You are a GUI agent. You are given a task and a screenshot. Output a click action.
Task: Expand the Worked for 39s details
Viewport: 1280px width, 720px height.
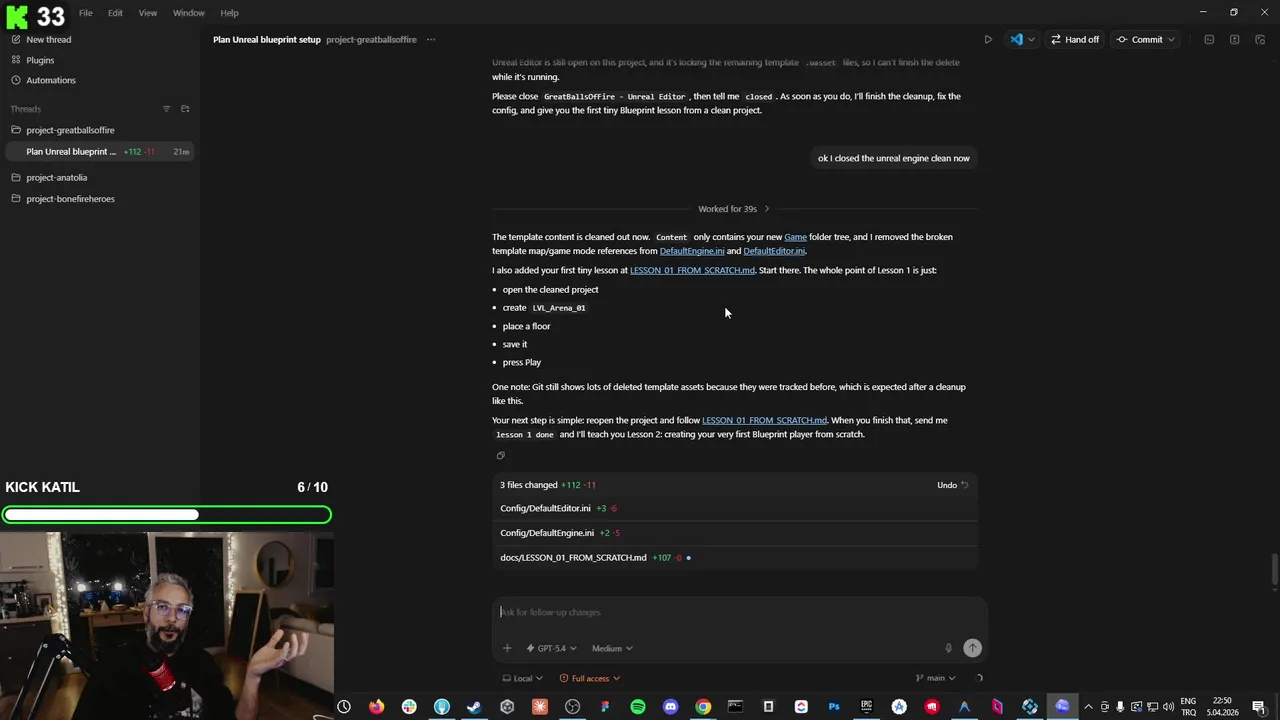(734, 209)
